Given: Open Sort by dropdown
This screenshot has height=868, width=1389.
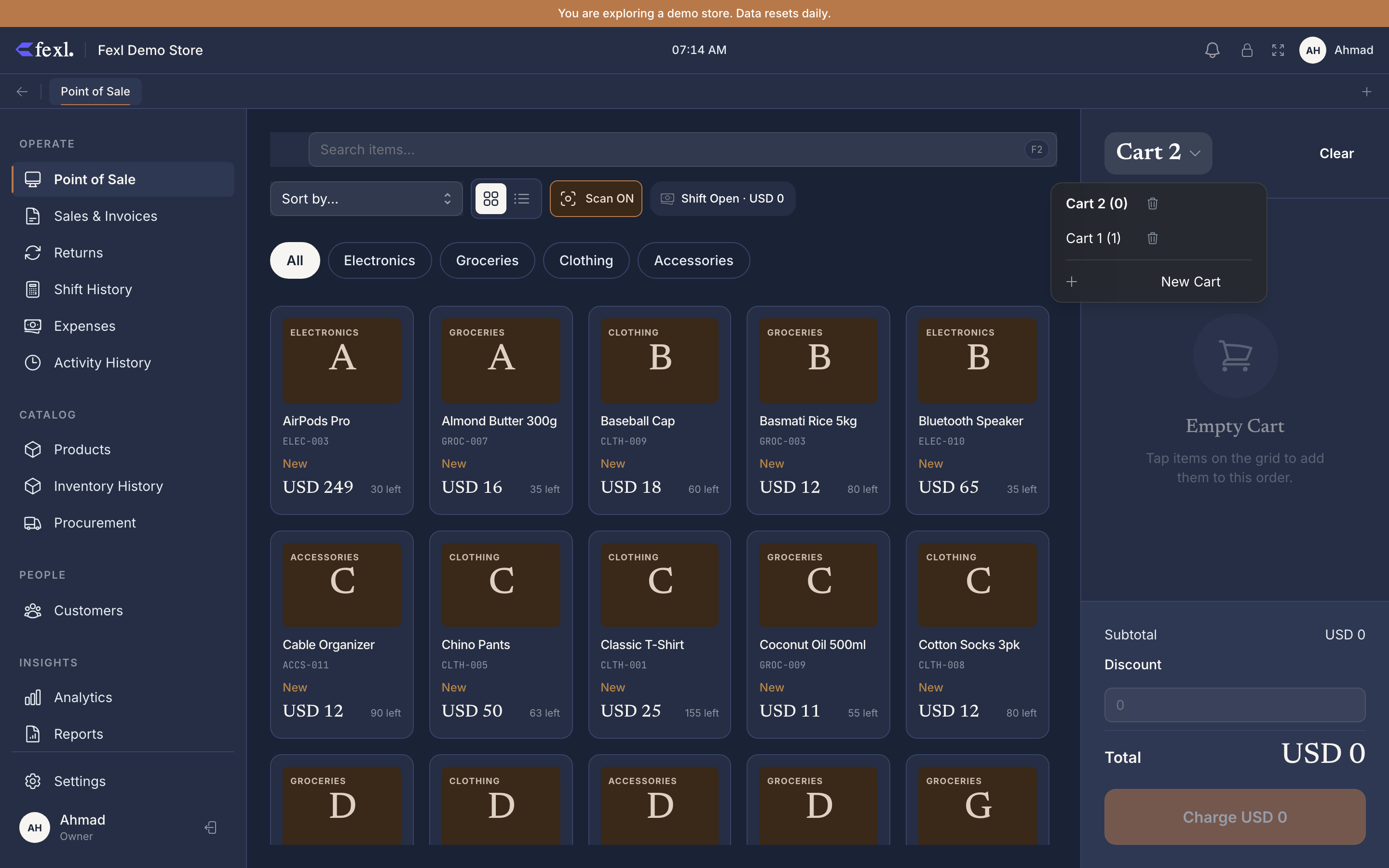Looking at the screenshot, I should click(x=366, y=199).
